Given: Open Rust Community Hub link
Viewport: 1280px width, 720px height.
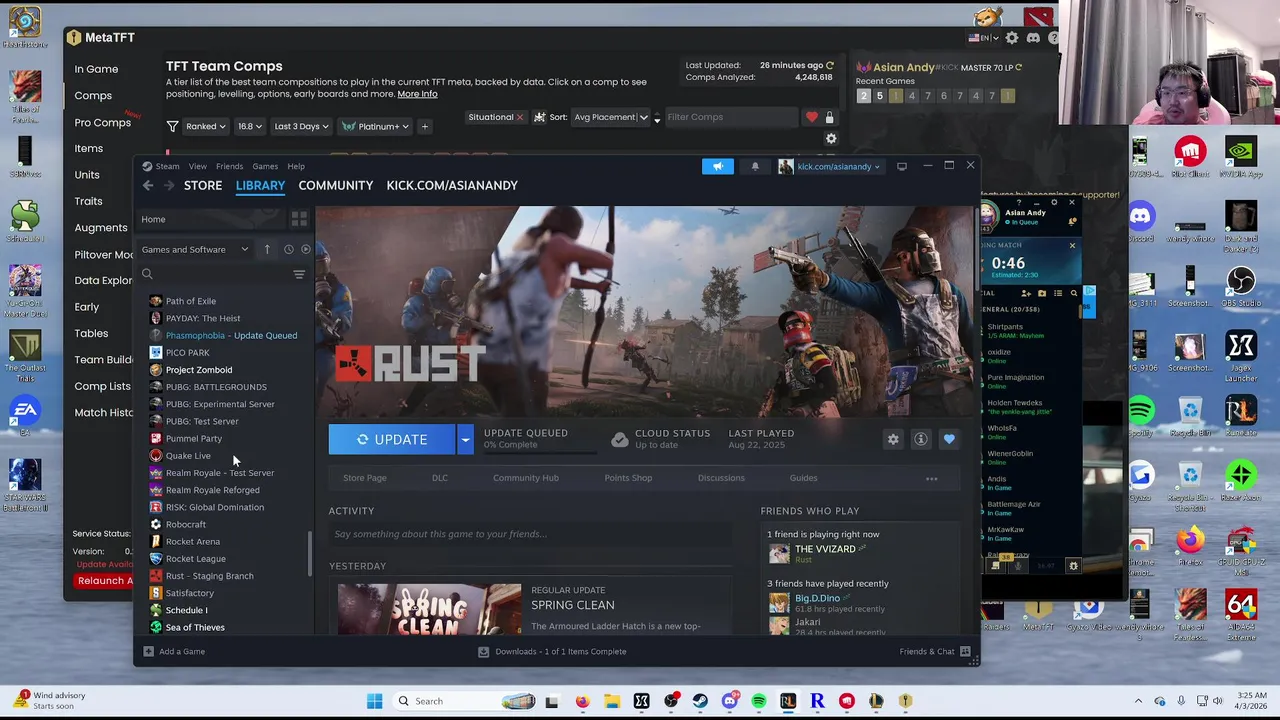Looking at the screenshot, I should click(526, 478).
